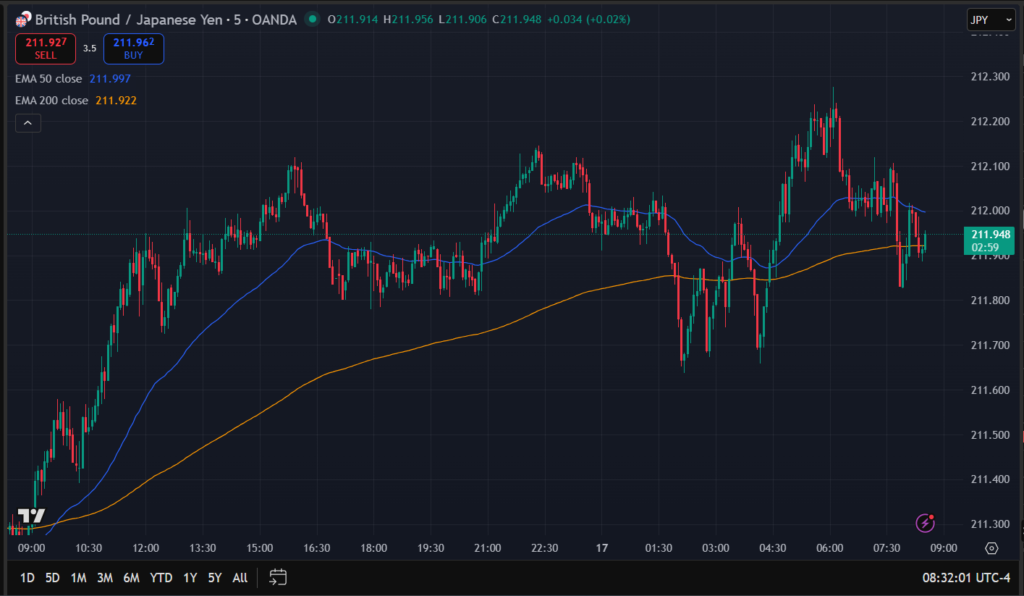Select the 3M time range
1024x596 pixels.
(104, 578)
